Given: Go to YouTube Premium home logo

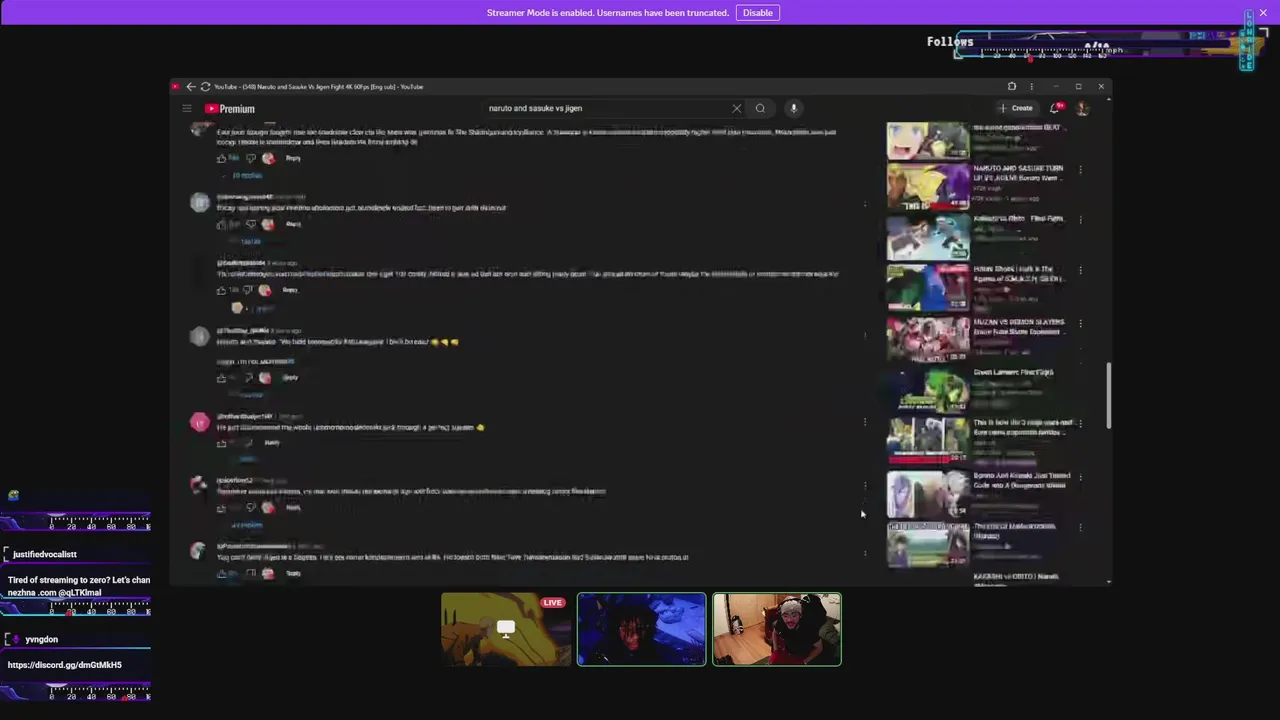Looking at the screenshot, I should pyautogui.click(x=230, y=108).
